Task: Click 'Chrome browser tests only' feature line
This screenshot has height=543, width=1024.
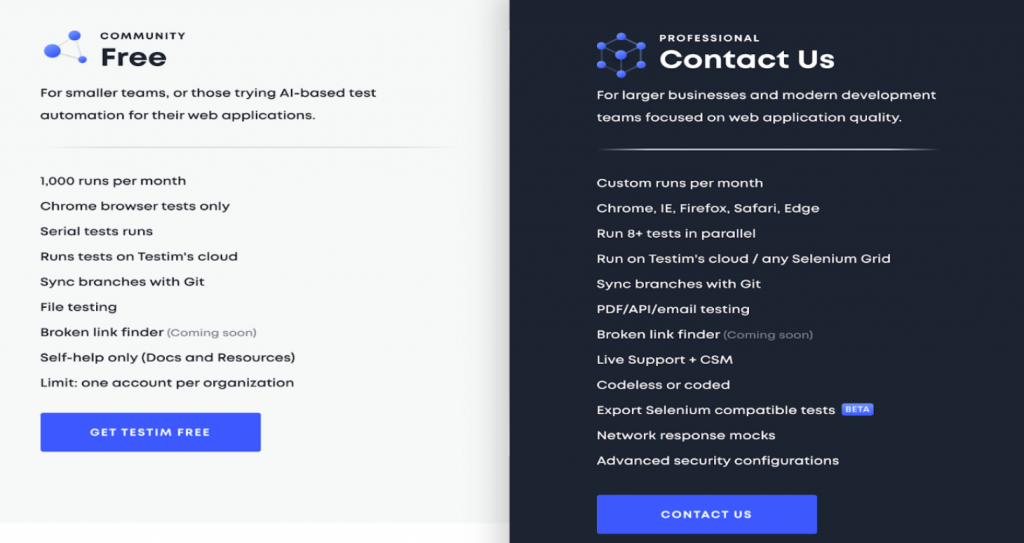Action: tap(135, 206)
